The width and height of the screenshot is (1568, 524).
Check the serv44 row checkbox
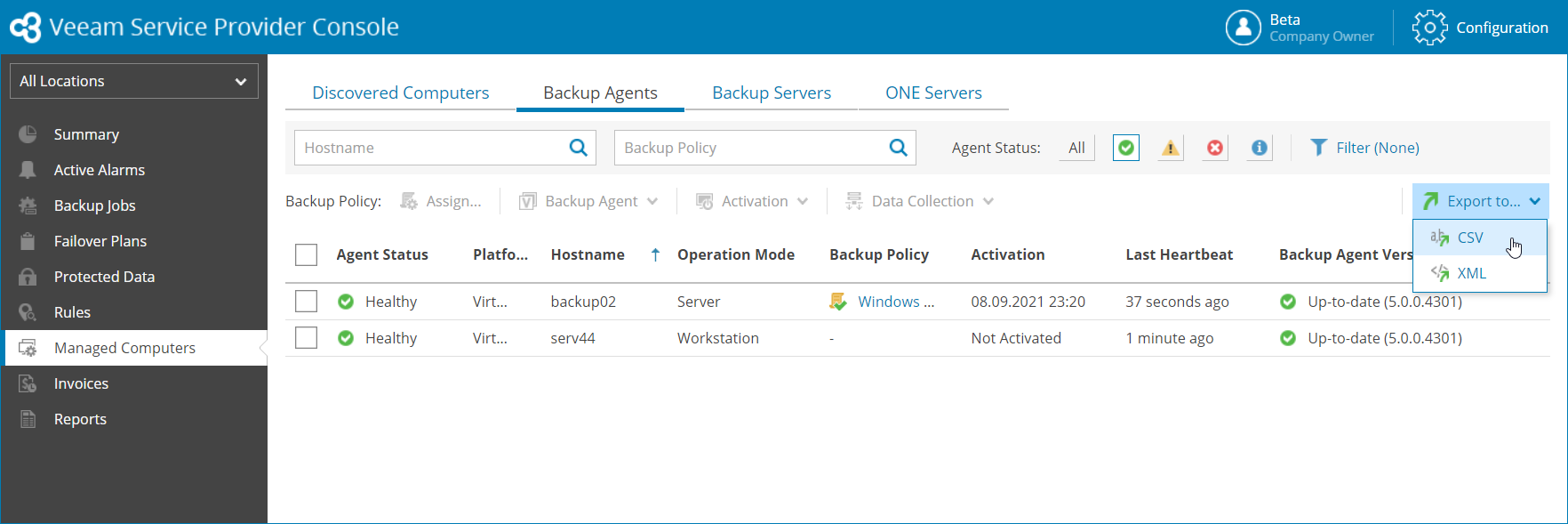(306, 338)
